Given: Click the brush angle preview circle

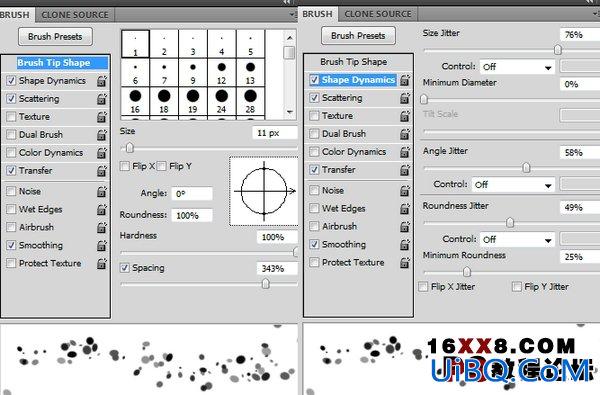Looking at the screenshot, I should [x=264, y=191].
